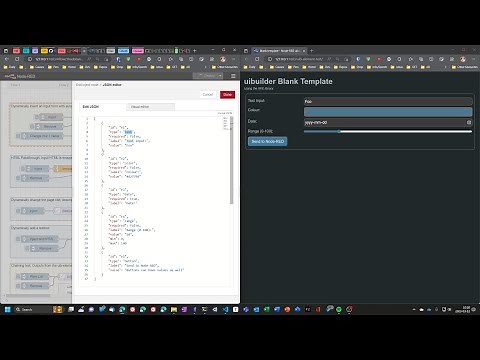Open VS Code from the taskbar
Viewport: 480px width, 360px height.
tap(225, 309)
